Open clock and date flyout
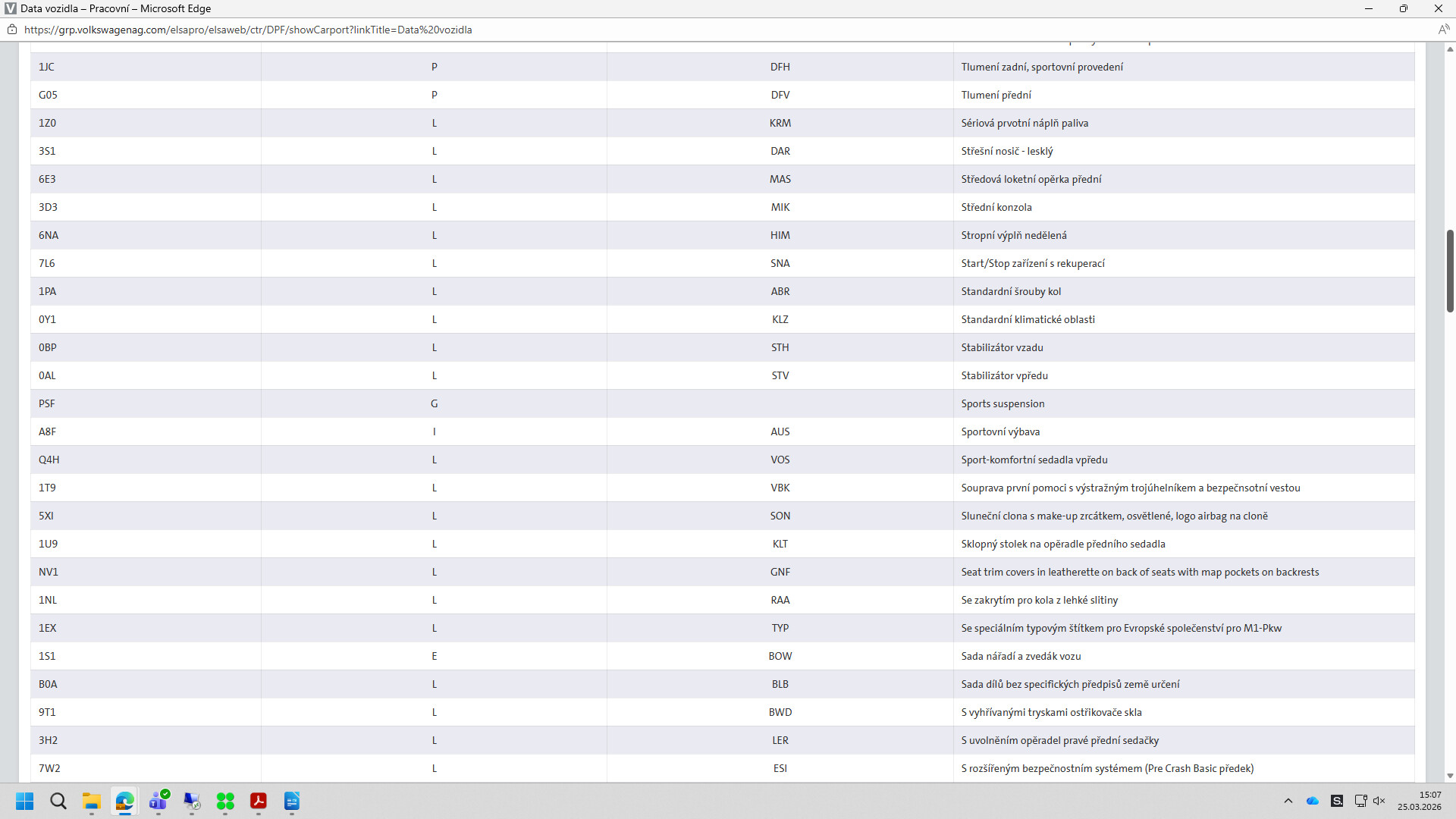1456x819 pixels. tap(1420, 801)
